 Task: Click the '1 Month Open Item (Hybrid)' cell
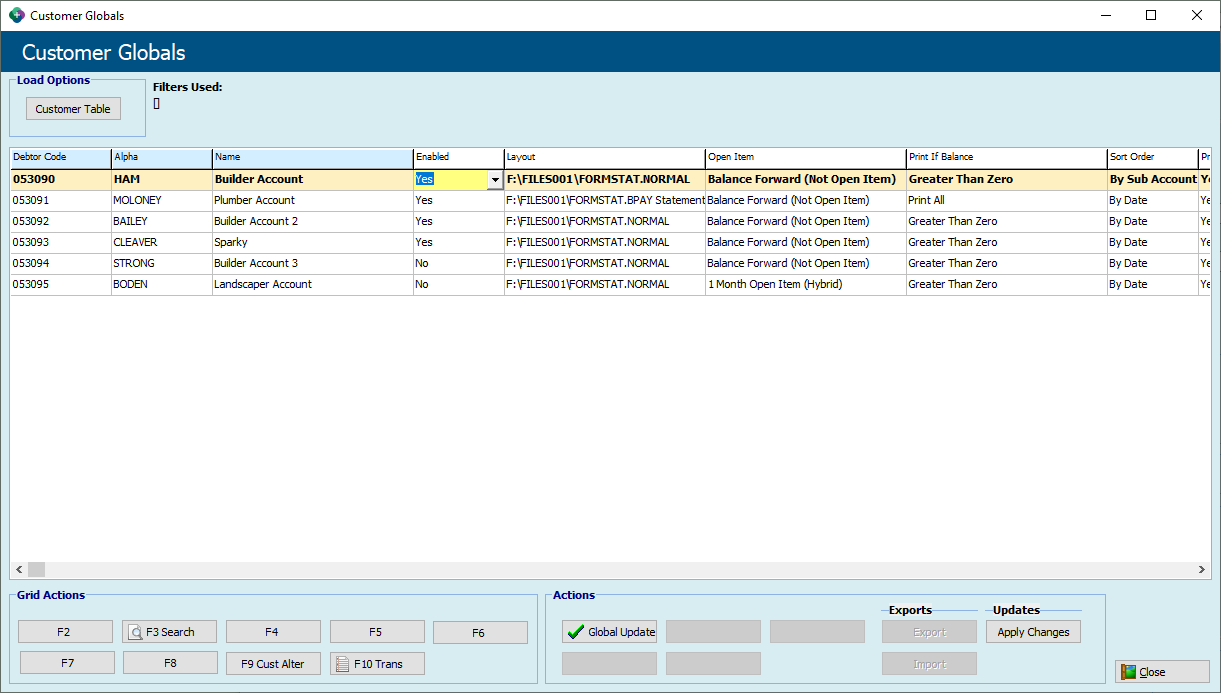806,284
